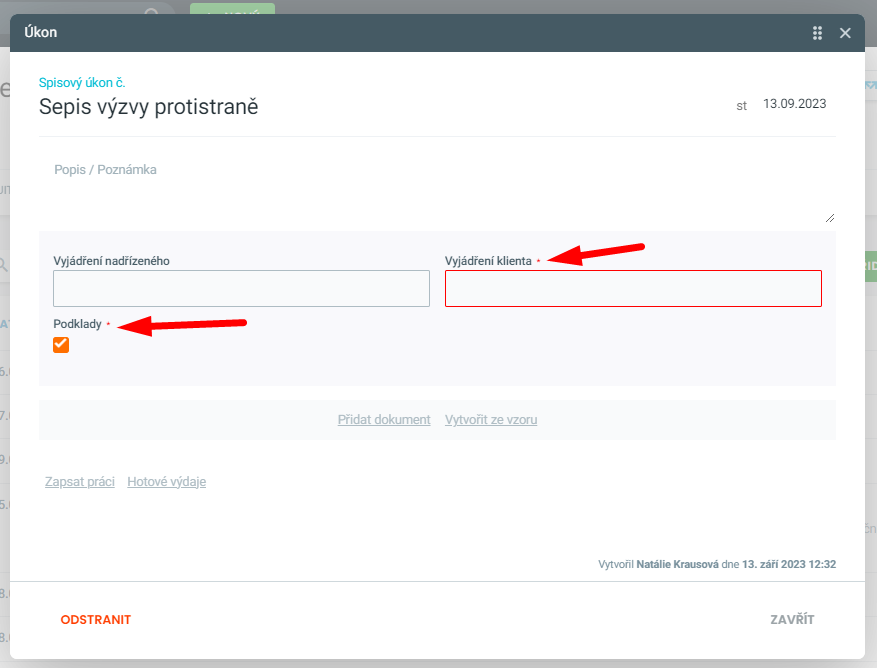The image size is (877, 668).
Task: Click the Přidat dokument link
Action: pyautogui.click(x=384, y=420)
